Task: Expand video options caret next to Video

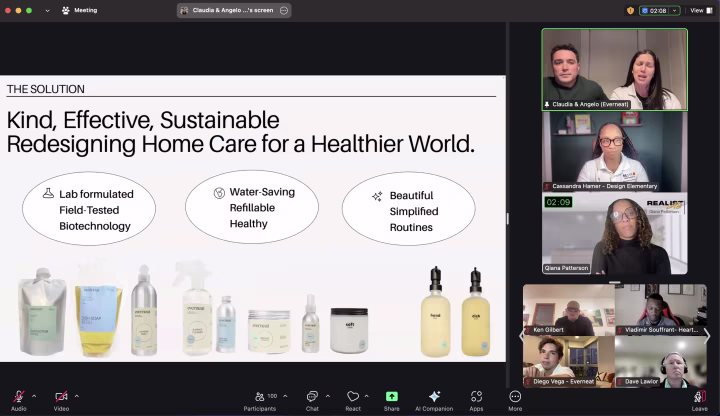Action: coord(77,396)
